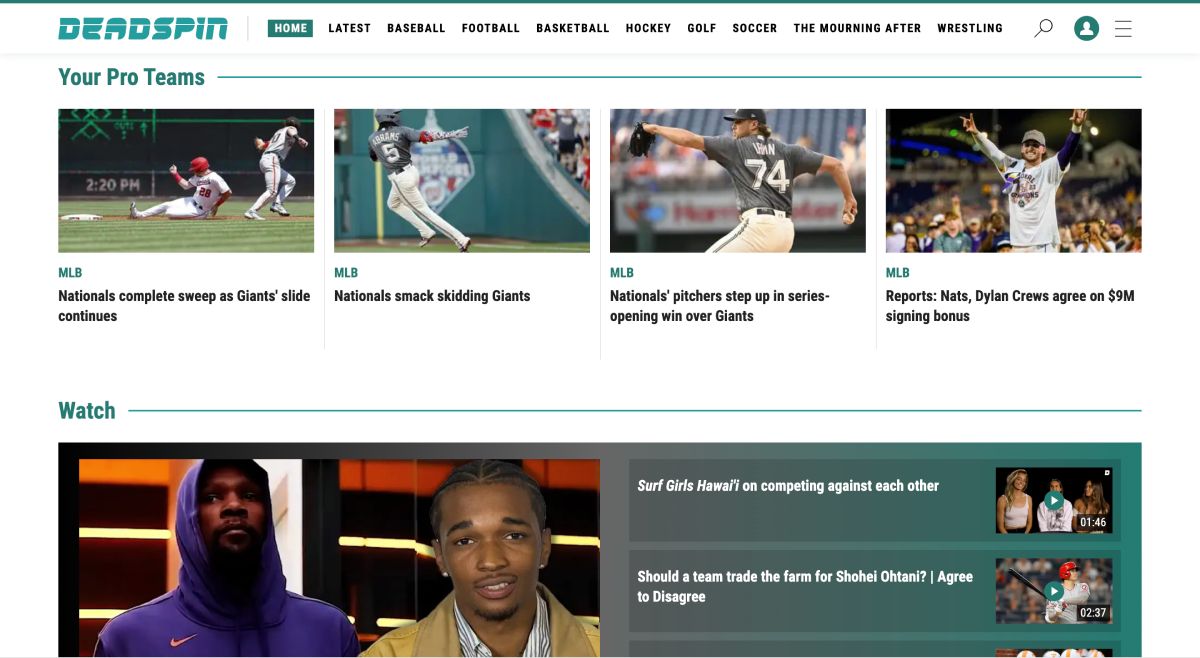Open the LATEST news section
1200x658 pixels.
[x=349, y=28]
